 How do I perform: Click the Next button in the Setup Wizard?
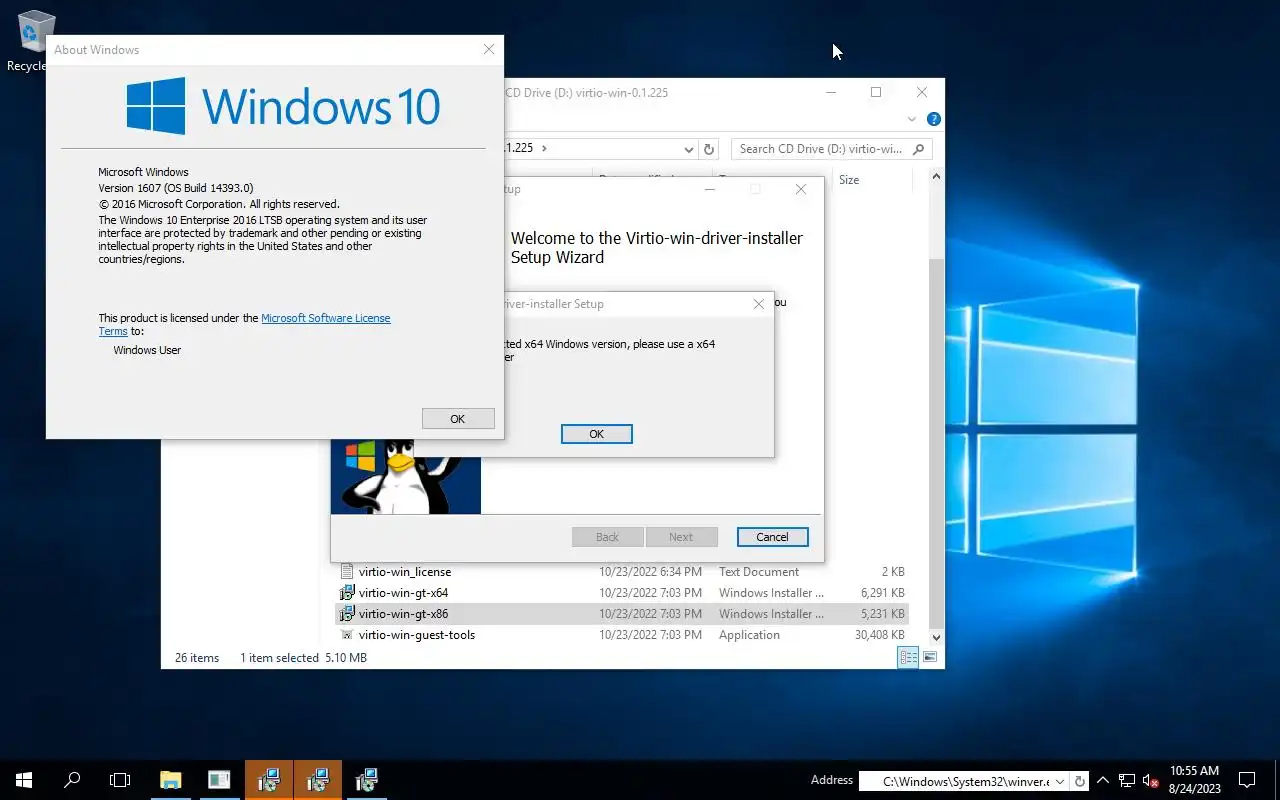click(x=681, y=537)
